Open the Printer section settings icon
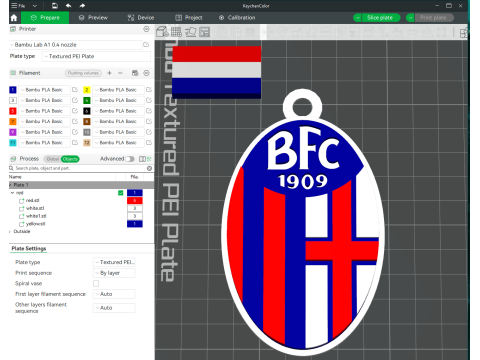 click(x=146, y=29)
